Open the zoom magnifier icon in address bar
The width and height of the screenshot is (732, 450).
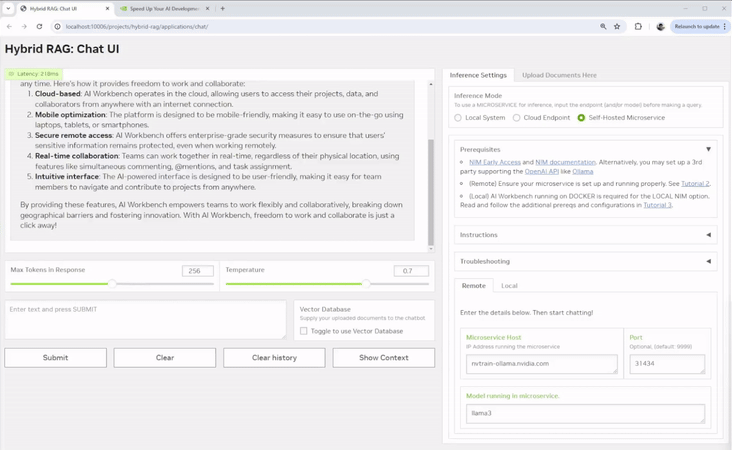[x=603, y=27]
